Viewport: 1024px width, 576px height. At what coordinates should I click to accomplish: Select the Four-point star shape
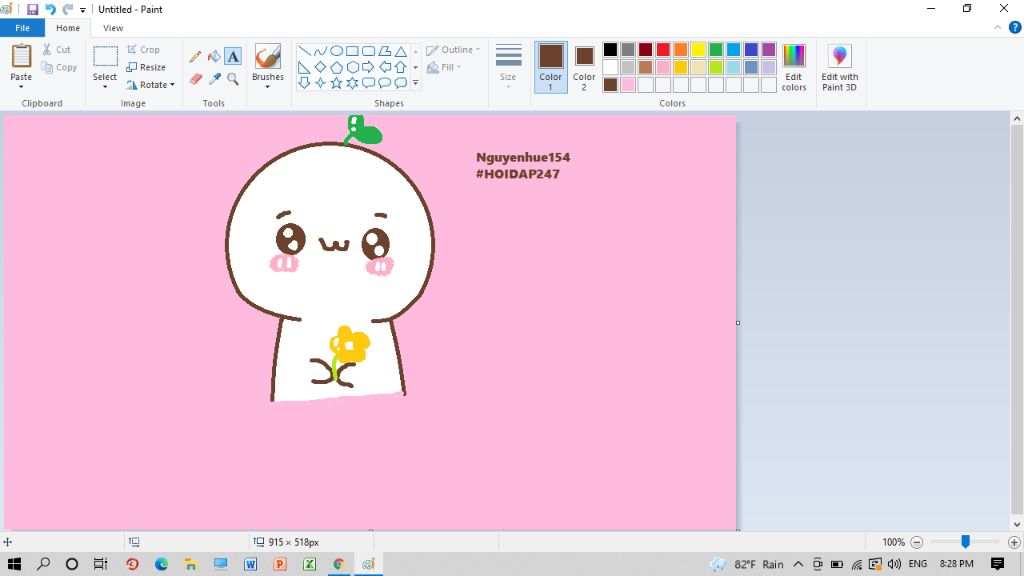click(x=320, y=83)
